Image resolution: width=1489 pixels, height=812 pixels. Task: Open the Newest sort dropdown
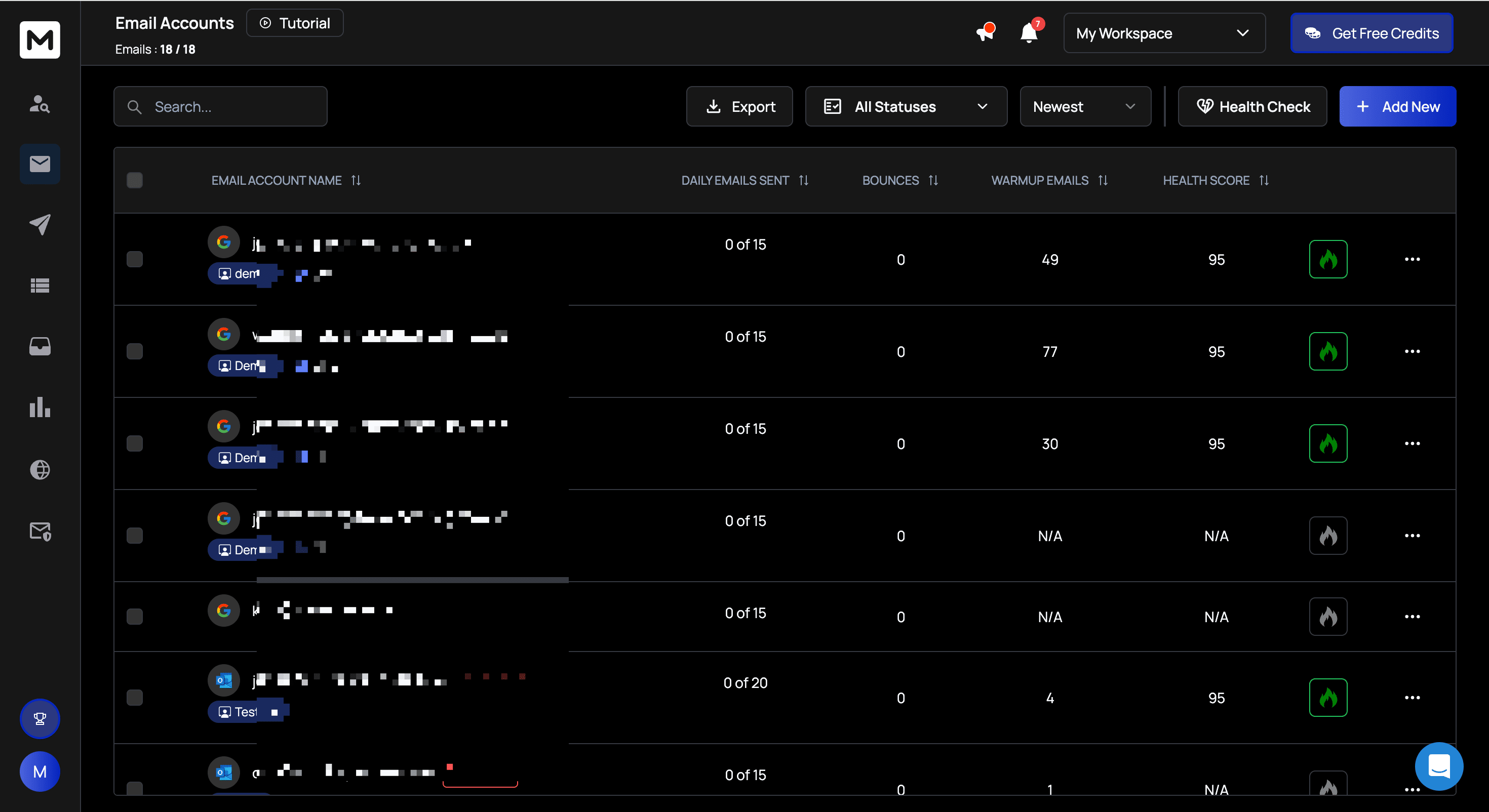pyautogui.click(x=1084, y=106)
